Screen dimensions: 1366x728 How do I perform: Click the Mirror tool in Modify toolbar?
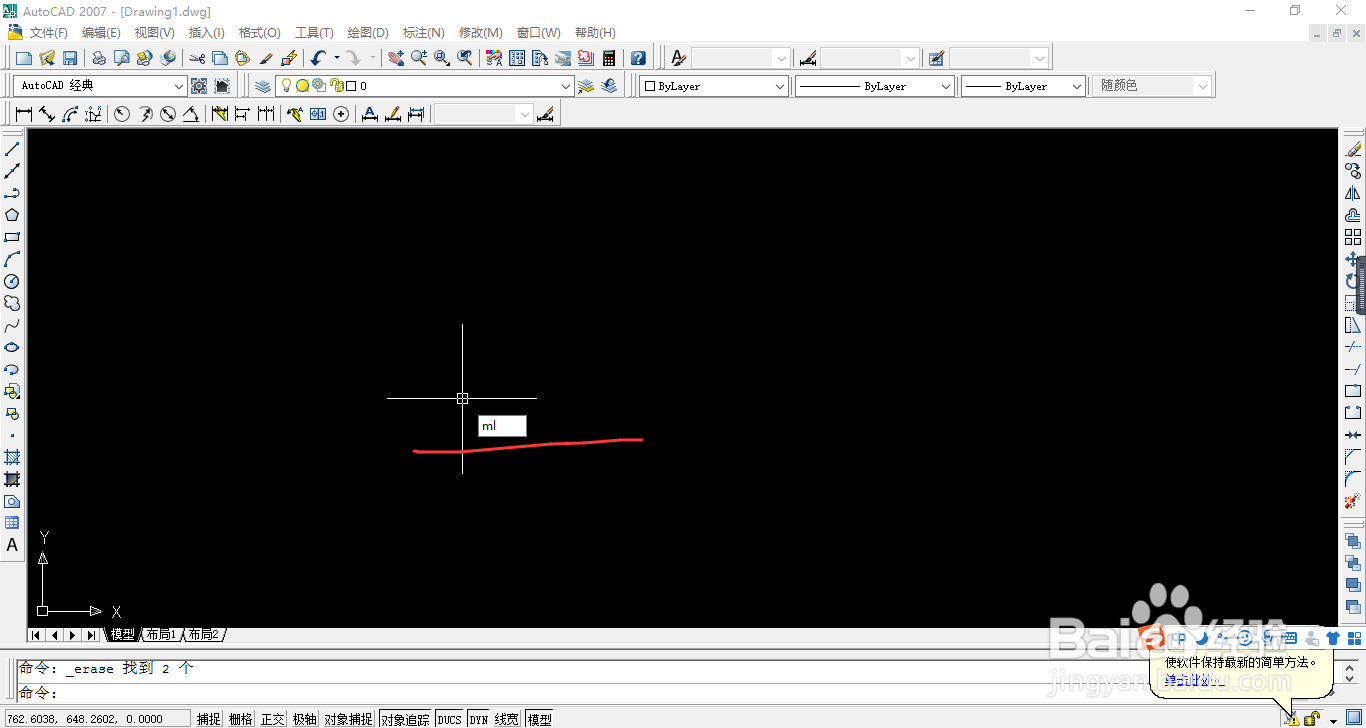[x=1353, y=193]
